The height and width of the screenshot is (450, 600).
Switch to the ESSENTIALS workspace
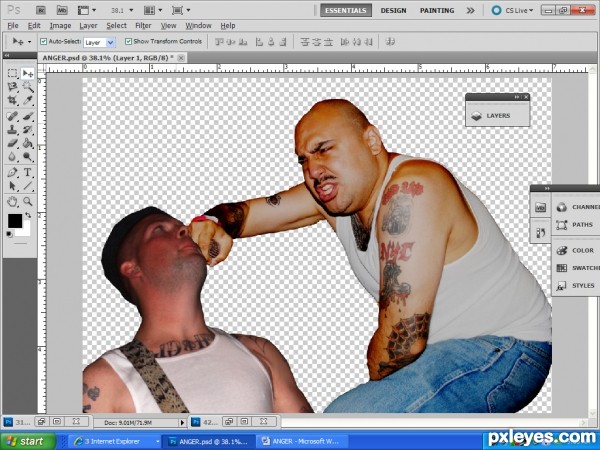click(x=346, y=11)
